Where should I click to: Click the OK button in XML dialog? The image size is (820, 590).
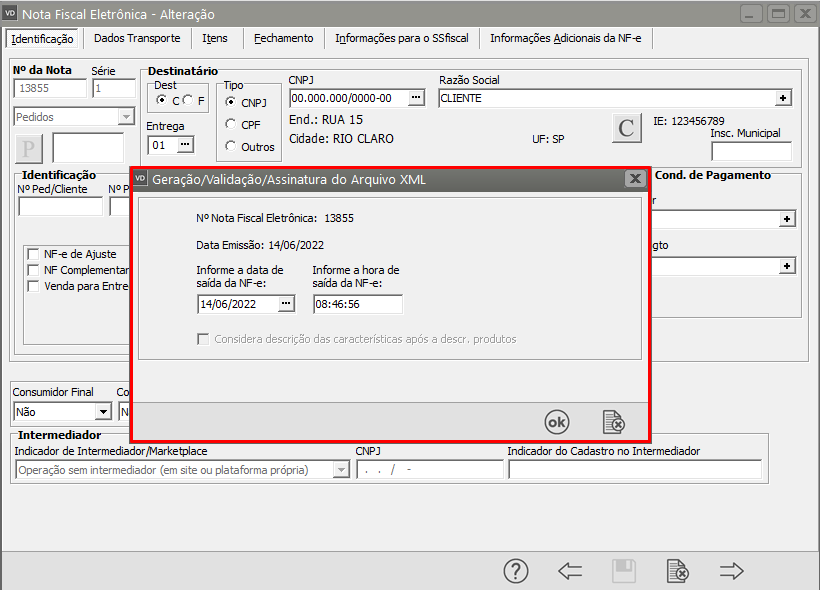point(556,422)
